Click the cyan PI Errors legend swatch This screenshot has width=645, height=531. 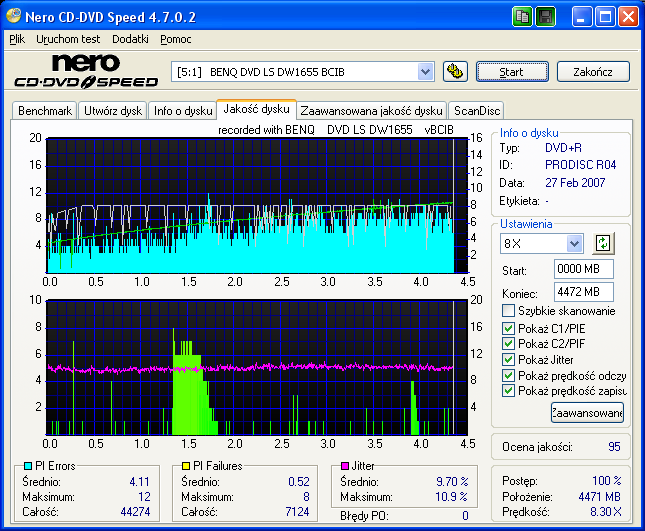click(x=28, y=466)
